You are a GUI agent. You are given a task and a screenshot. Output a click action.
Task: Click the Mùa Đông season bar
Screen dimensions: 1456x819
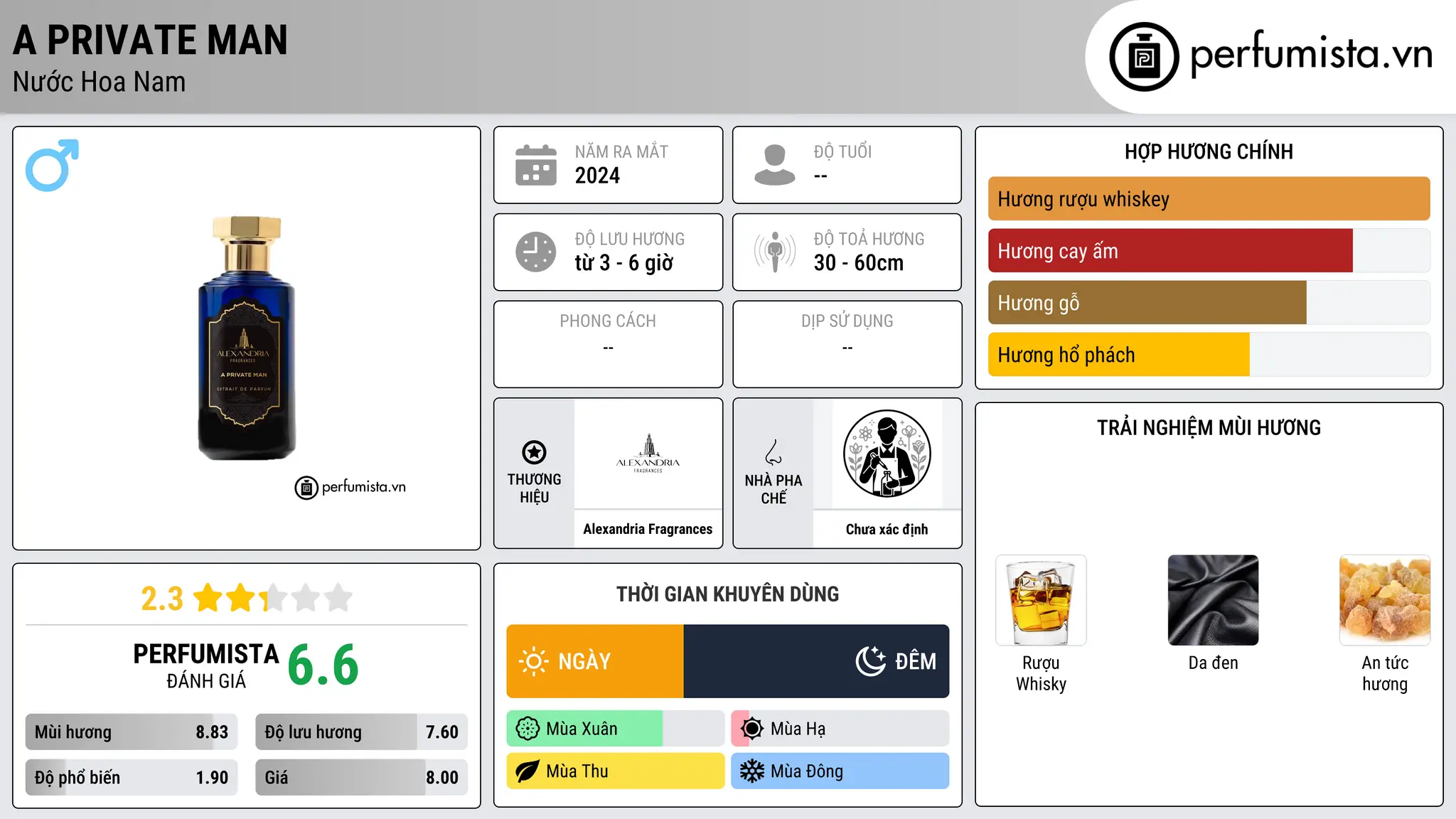coord(840,771)
